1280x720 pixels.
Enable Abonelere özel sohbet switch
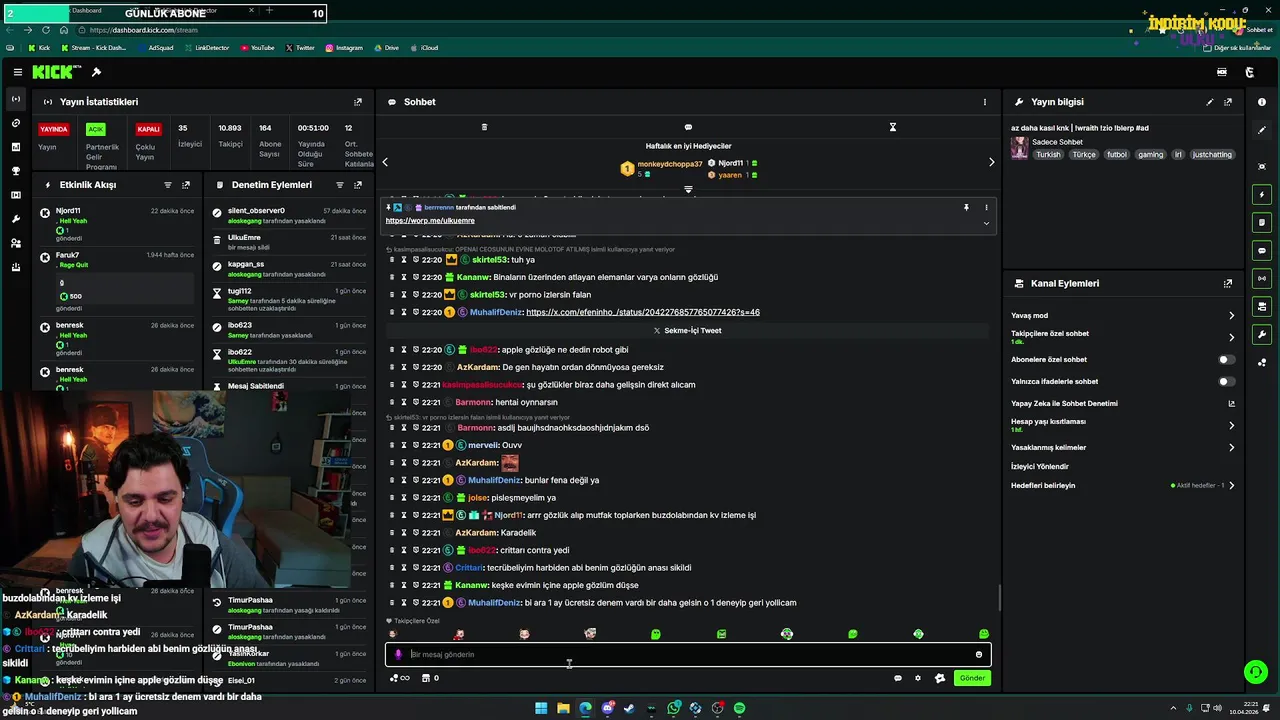[x=1226, y=359]
